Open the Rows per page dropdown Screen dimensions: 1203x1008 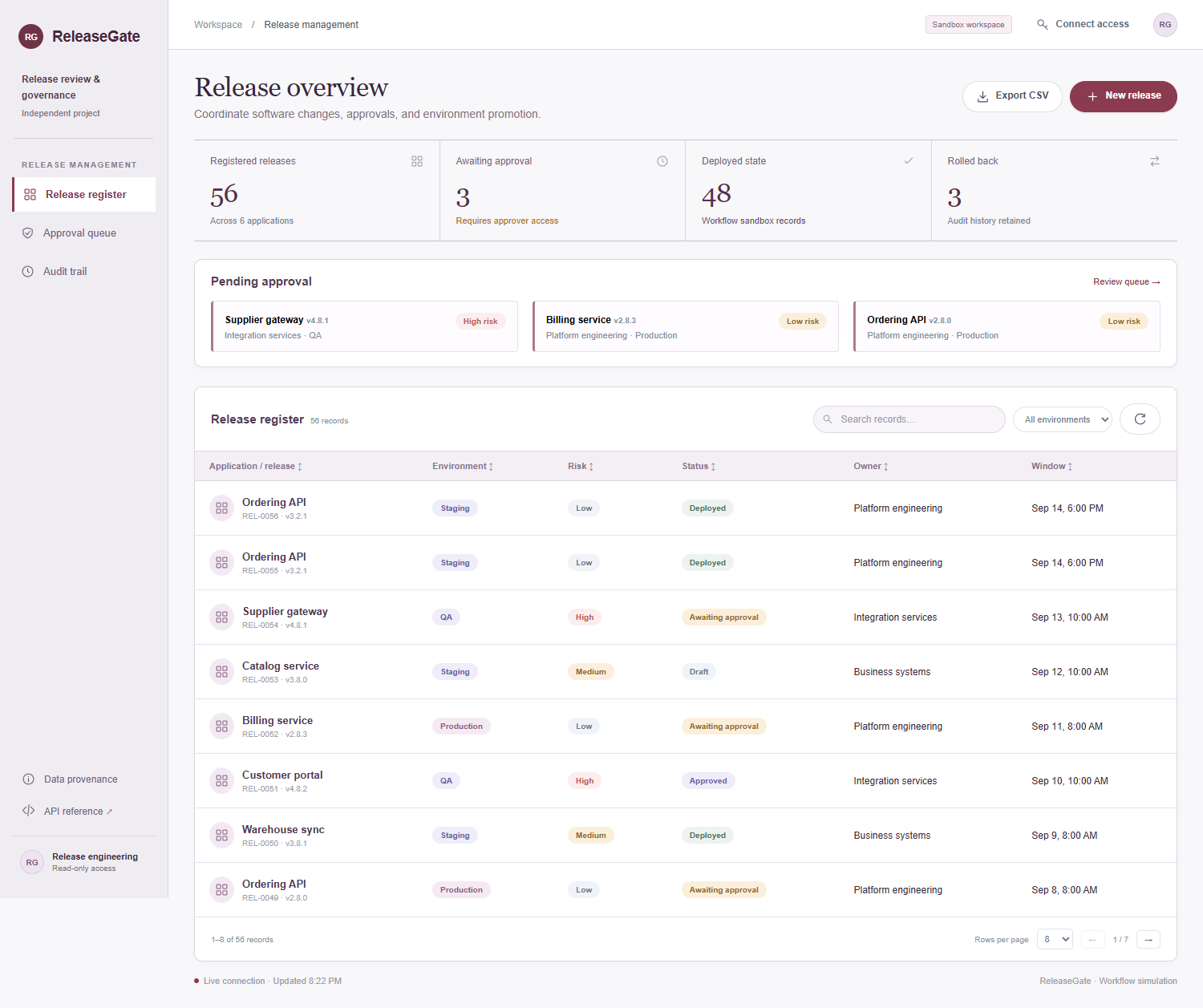(x=1055, y=939)
